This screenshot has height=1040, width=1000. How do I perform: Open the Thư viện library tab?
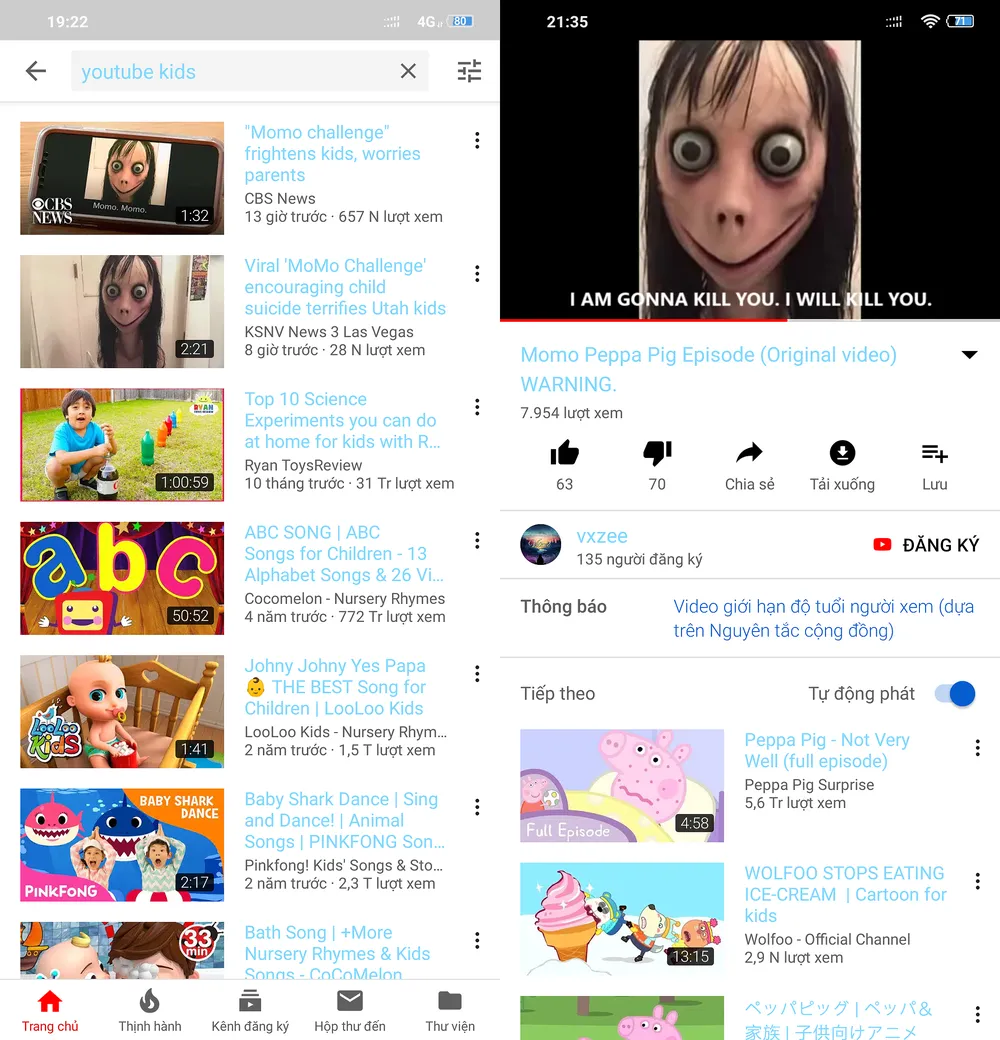tap(450, 1011)
